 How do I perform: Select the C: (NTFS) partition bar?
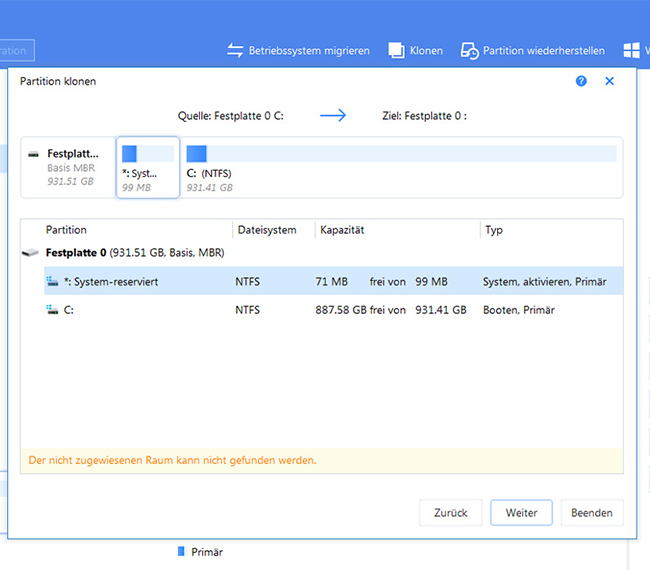click(401, 154)
